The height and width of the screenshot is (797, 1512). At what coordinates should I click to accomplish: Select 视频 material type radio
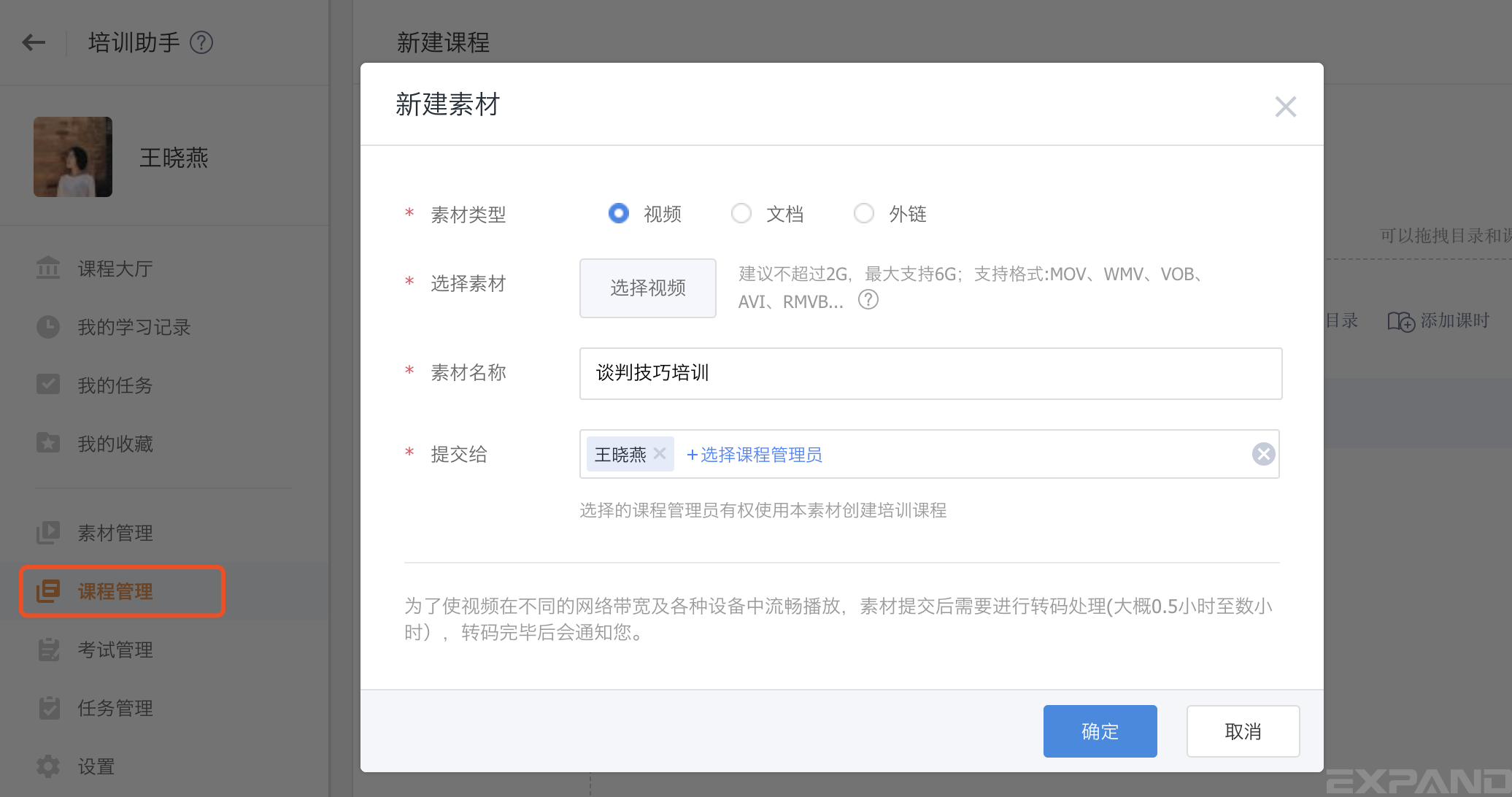619,213
